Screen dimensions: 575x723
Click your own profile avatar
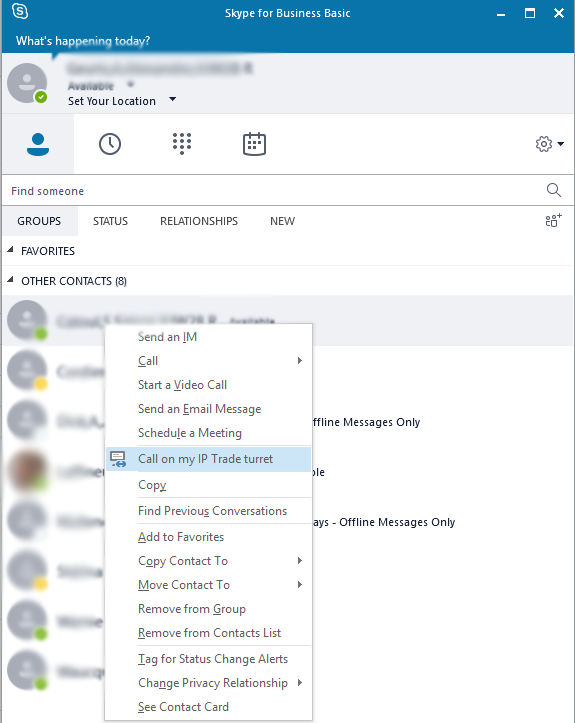(27, 83)
